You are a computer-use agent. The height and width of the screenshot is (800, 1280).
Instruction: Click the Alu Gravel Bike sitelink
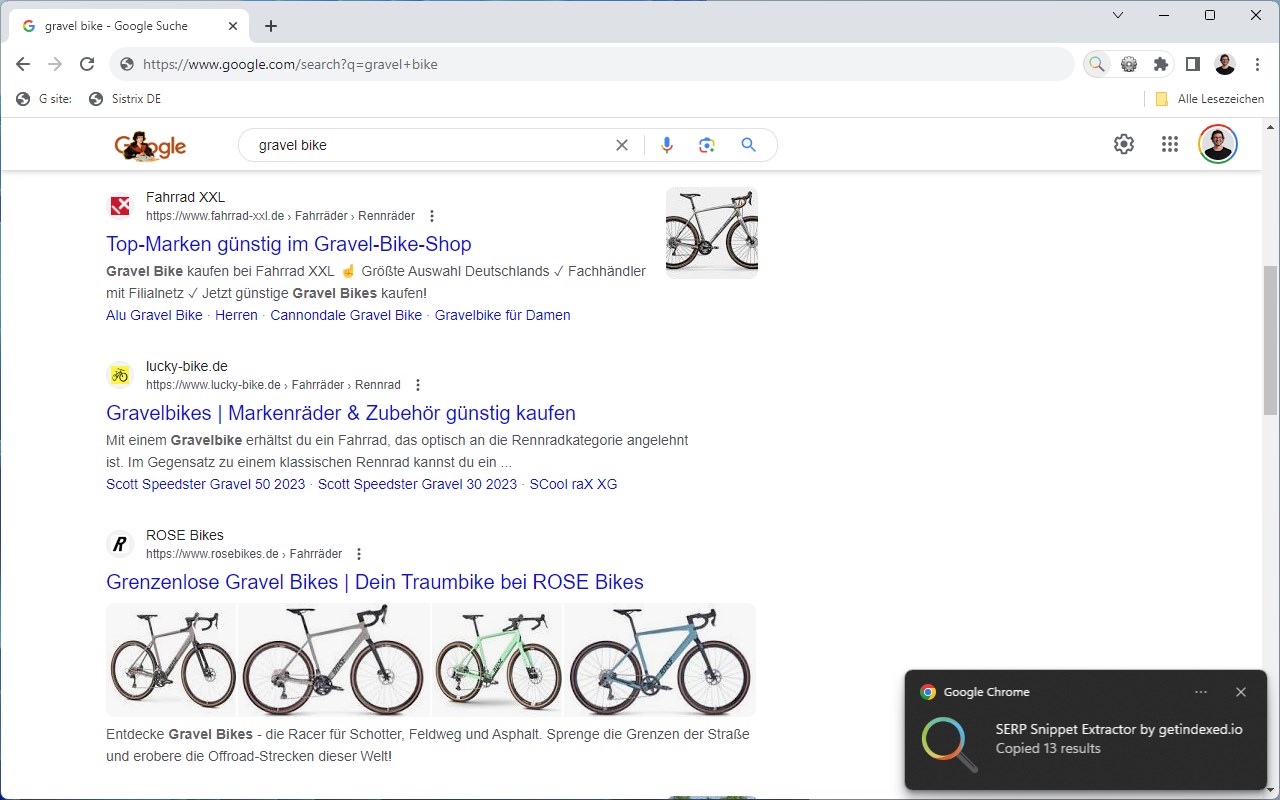coord(154,315)
